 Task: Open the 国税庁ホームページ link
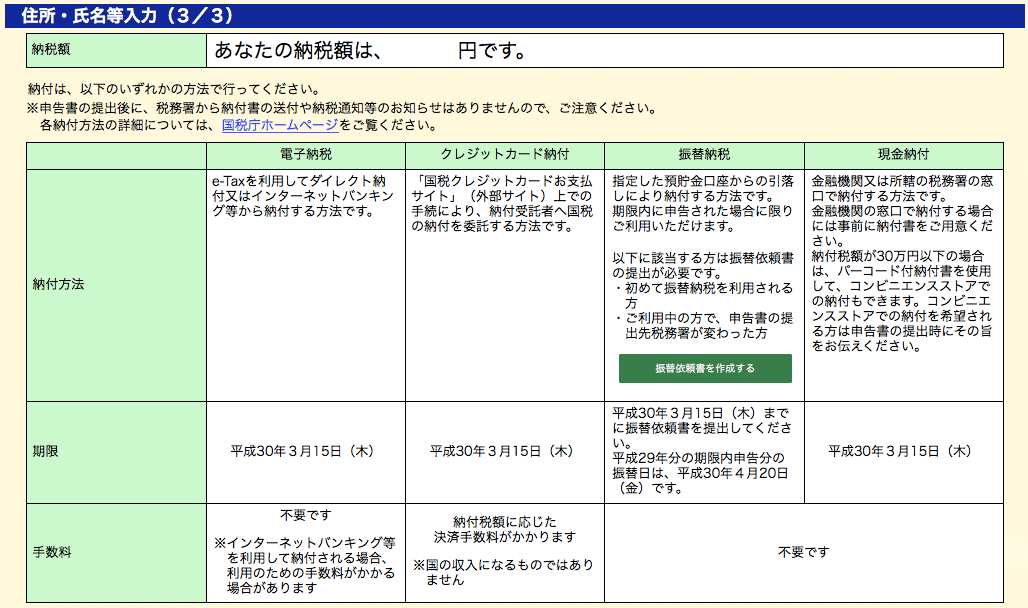(x=279, y=126)
